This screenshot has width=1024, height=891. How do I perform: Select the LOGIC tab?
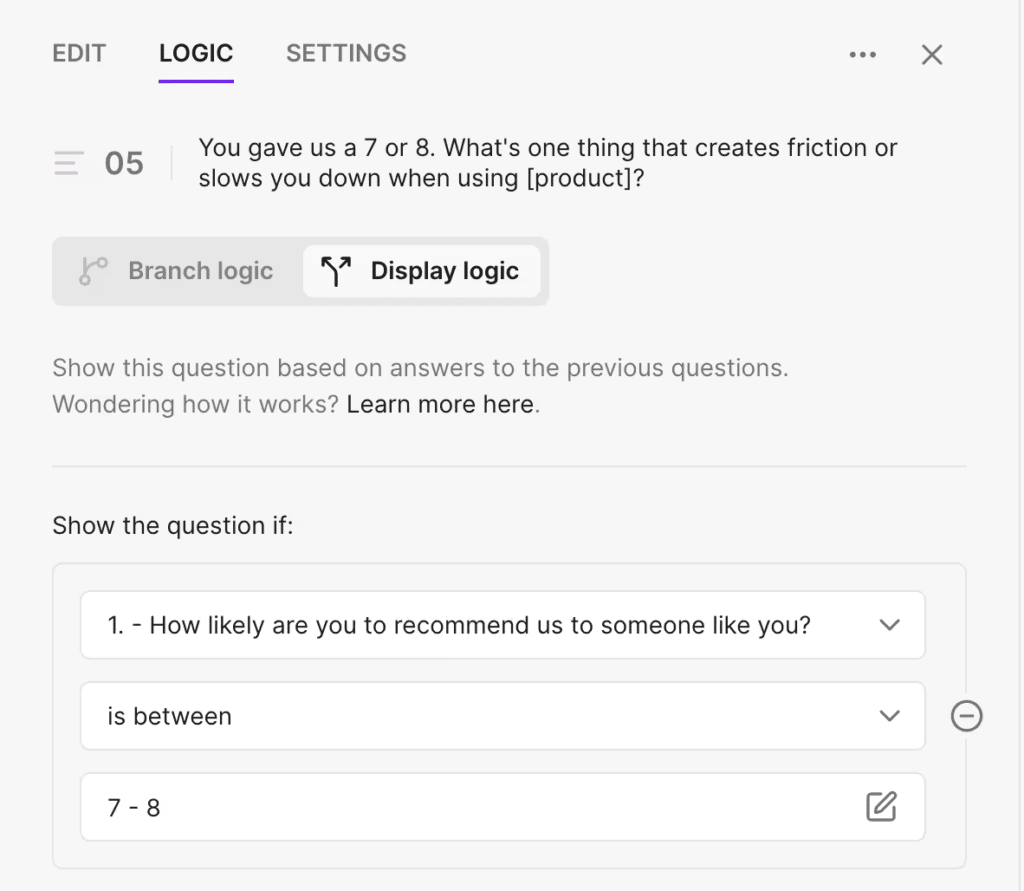click(196, 54)
